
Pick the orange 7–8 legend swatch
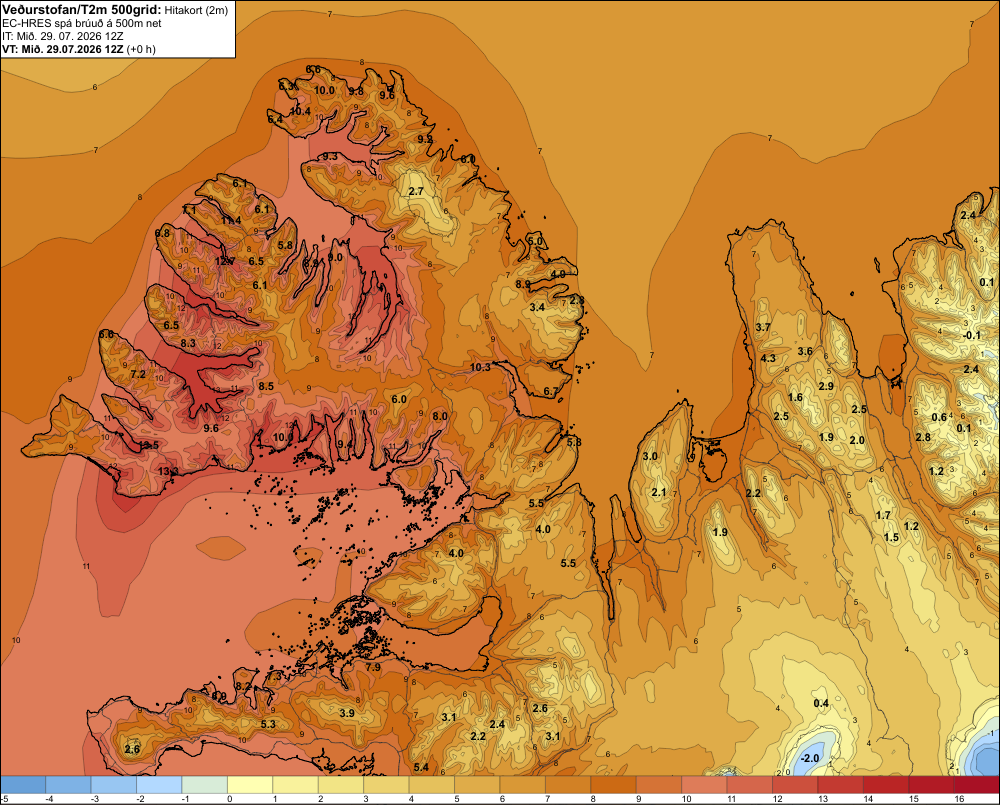click(568, 784)
